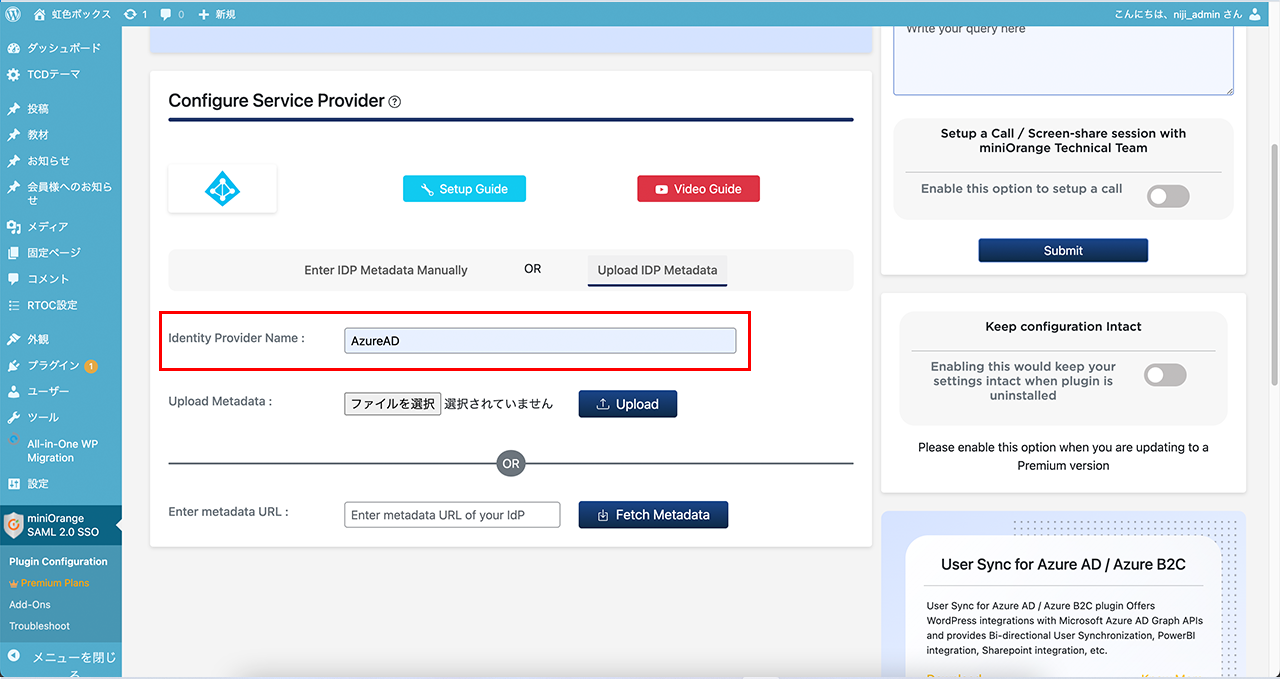Click help icon beside Configure Service Provider
Viewport: 1280px width, 679px height.
395,101
